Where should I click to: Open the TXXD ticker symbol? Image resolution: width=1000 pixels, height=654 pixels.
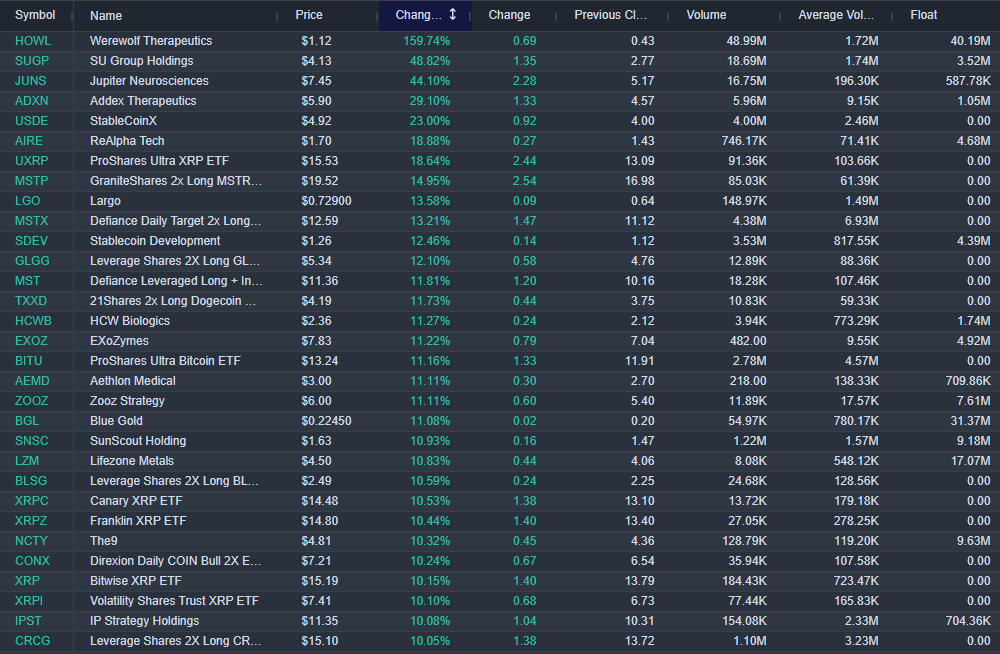(x=31, y=301)
